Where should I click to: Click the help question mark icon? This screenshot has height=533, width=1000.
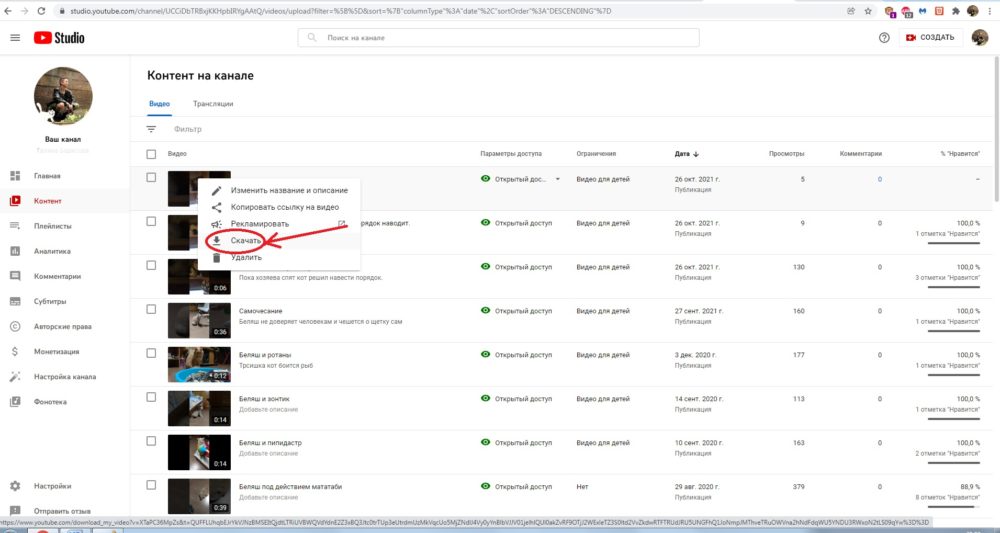(x=884, y=38)
